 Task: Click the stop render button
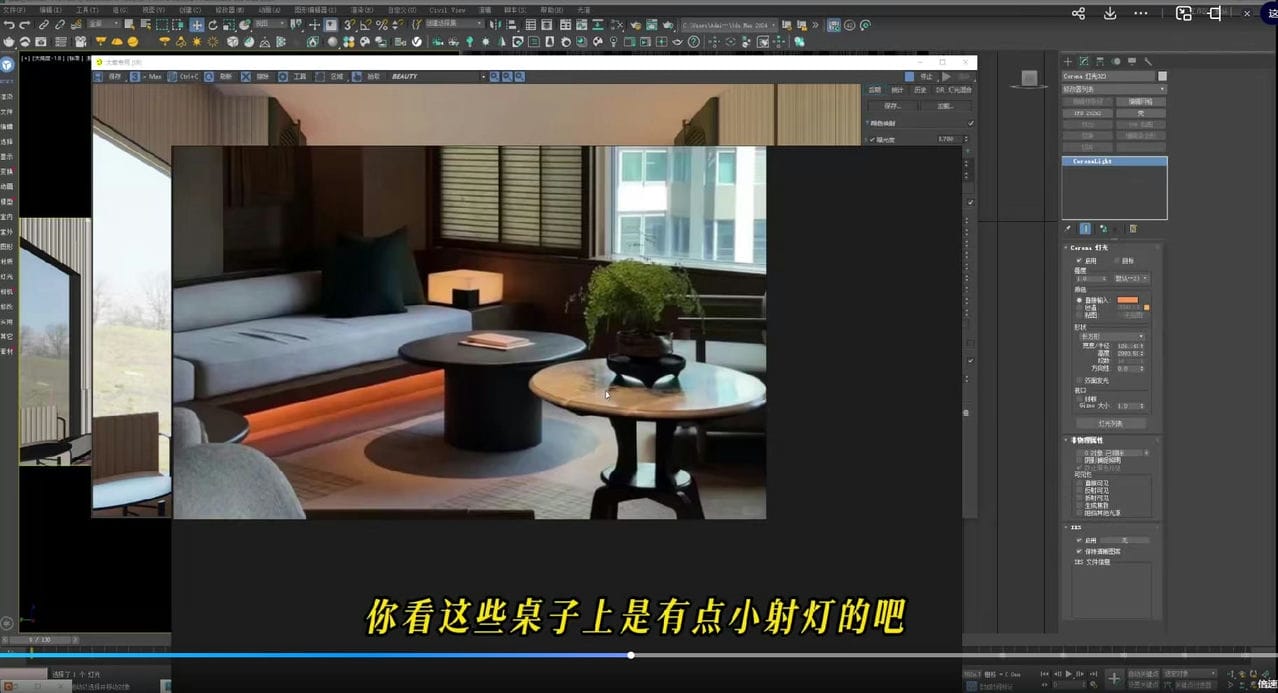(x=920, y=76)
